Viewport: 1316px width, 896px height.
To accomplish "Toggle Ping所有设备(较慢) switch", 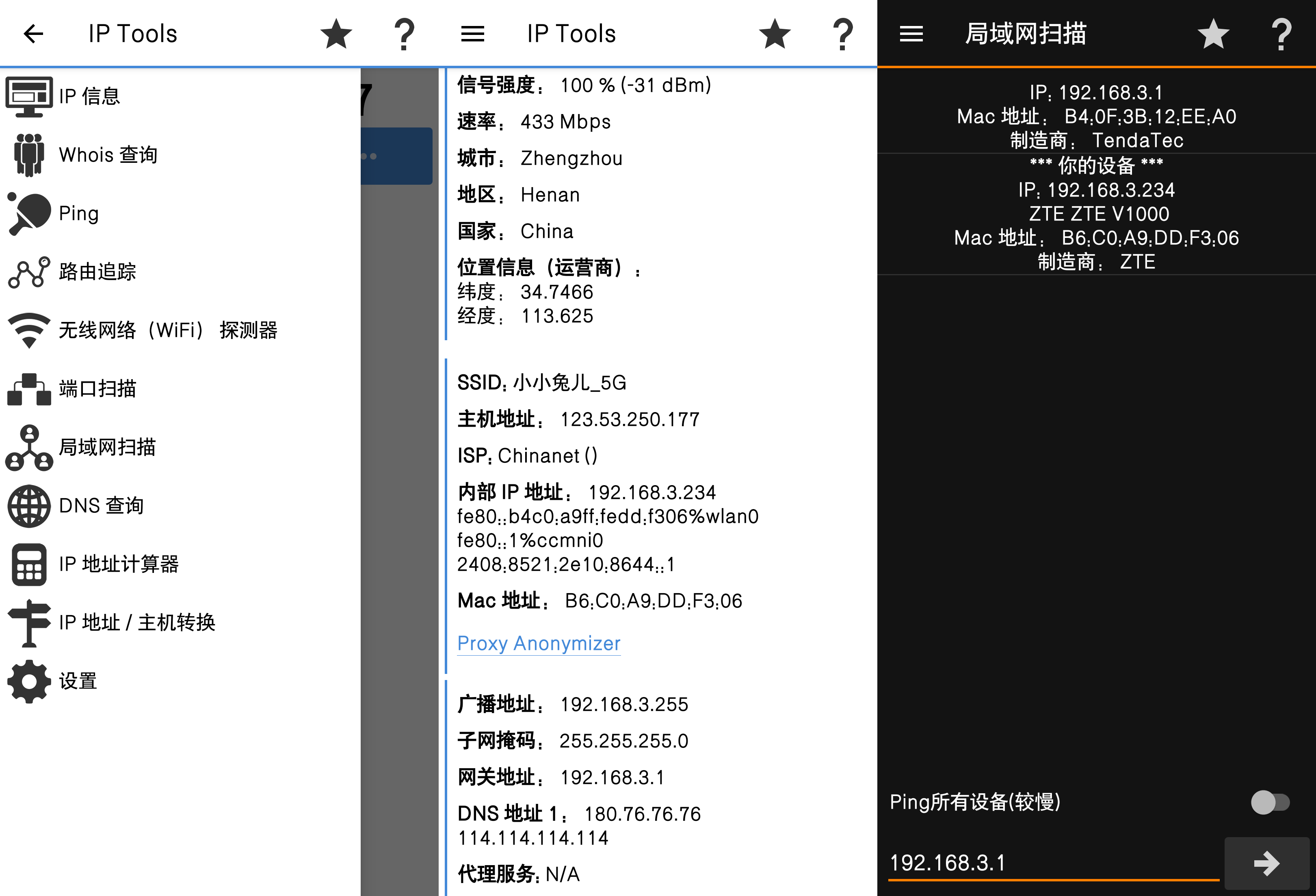I will [x=1270, y=802].
